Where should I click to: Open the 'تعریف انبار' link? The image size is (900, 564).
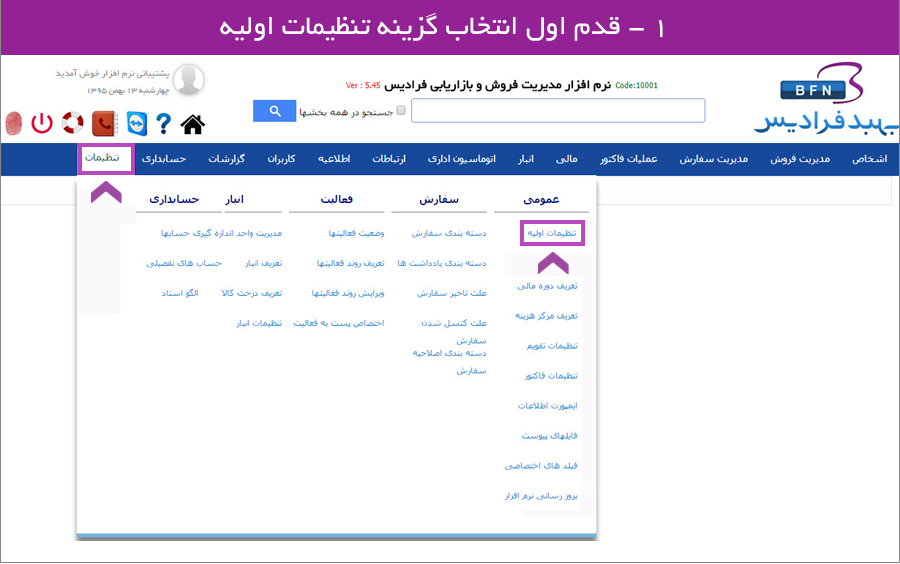264,263
